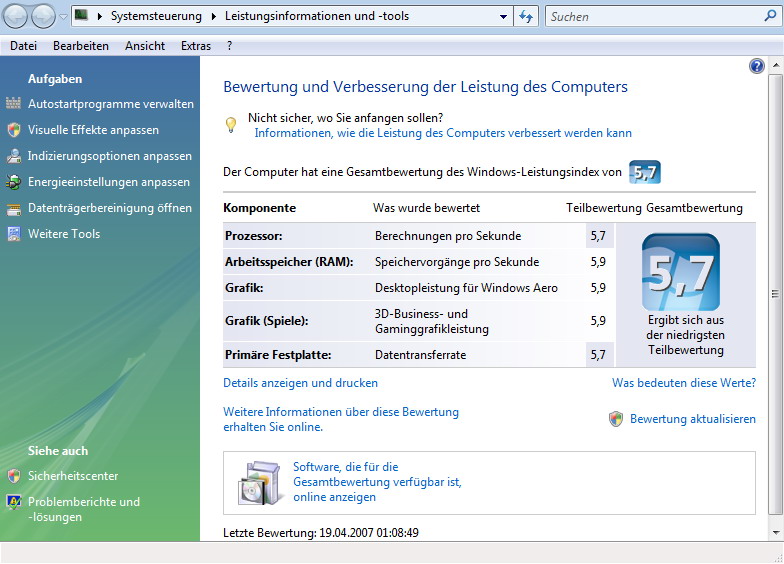Viewport: 784px width, 564px height.
Task: Open the Datei menu
Action: pyautogui.click(x=24, y=46)
